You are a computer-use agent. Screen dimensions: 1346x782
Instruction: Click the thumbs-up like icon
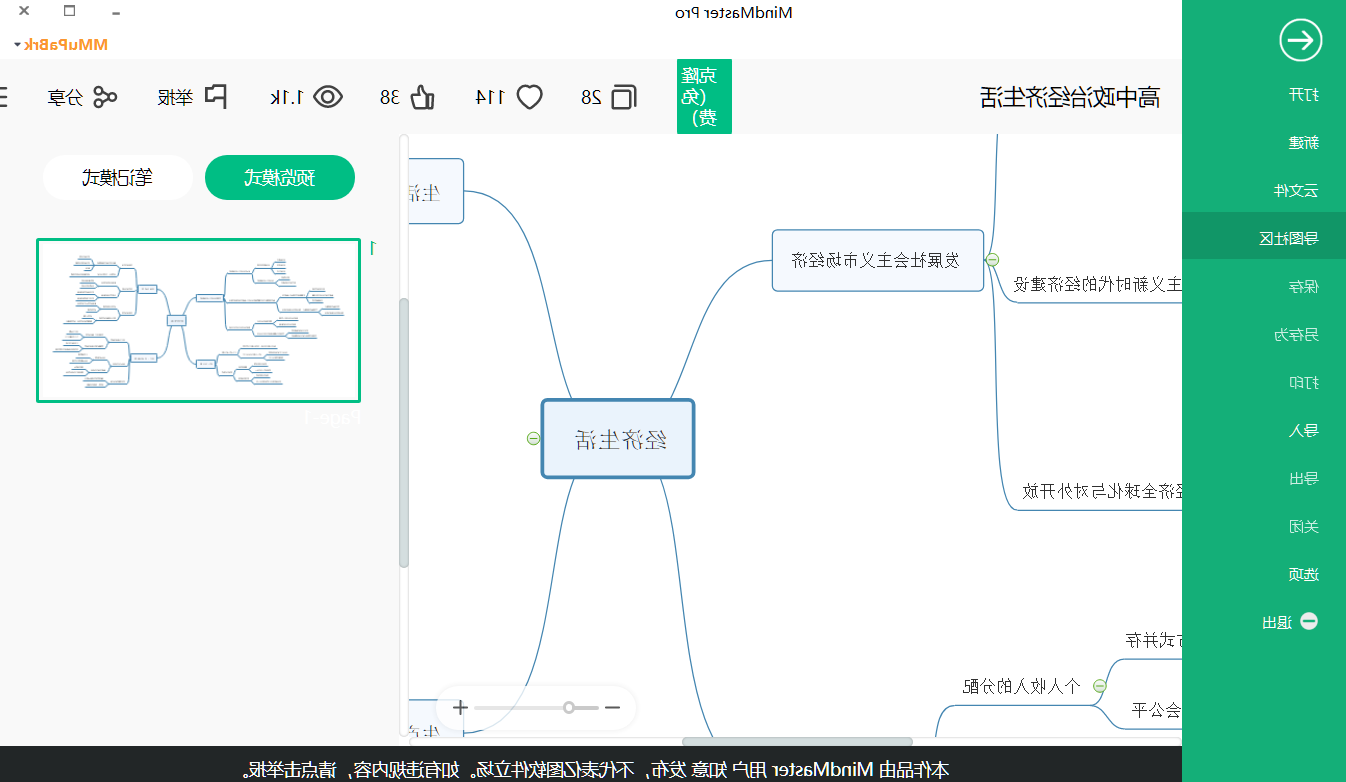coord(422,97)
